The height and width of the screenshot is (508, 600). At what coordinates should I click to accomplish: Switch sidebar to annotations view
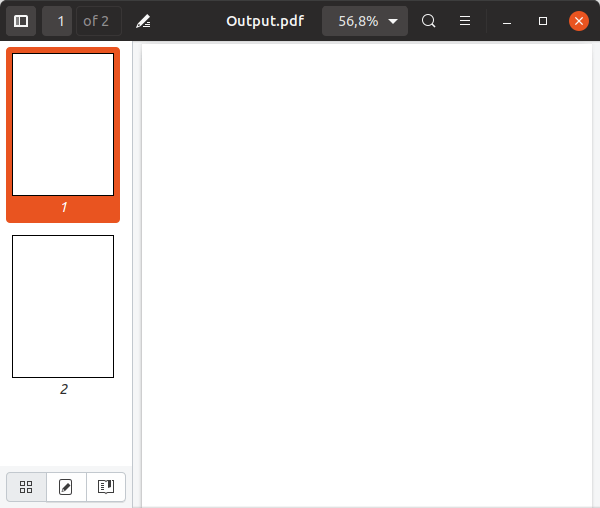tap(66, 487)
